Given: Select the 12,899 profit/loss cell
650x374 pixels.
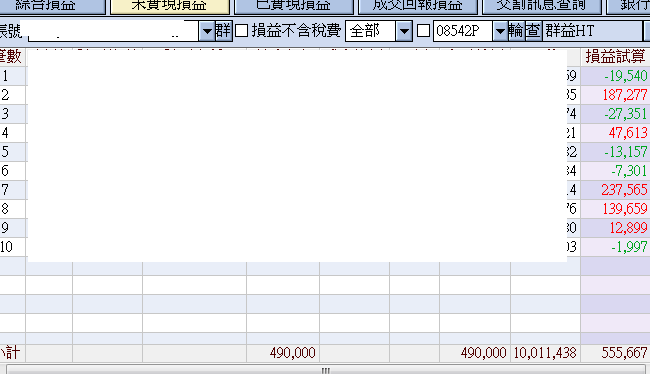Looking at the screenshot, I should coord(615,228).
